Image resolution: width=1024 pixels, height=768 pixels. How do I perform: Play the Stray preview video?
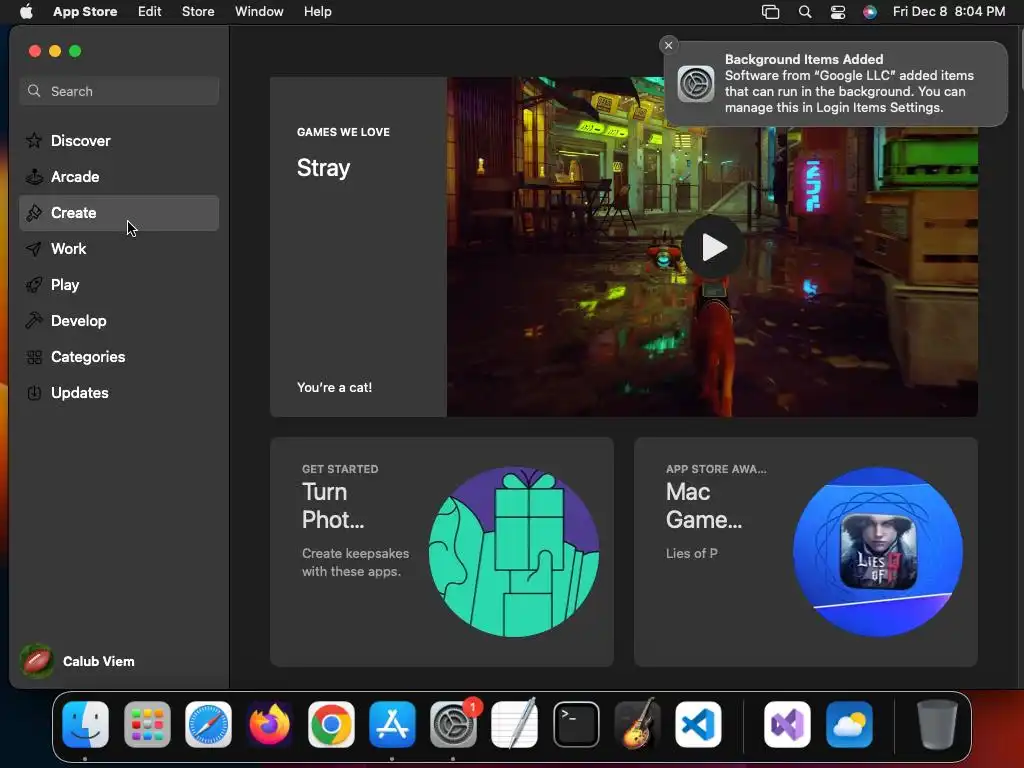pyautogui.click(x=712, y=247)
